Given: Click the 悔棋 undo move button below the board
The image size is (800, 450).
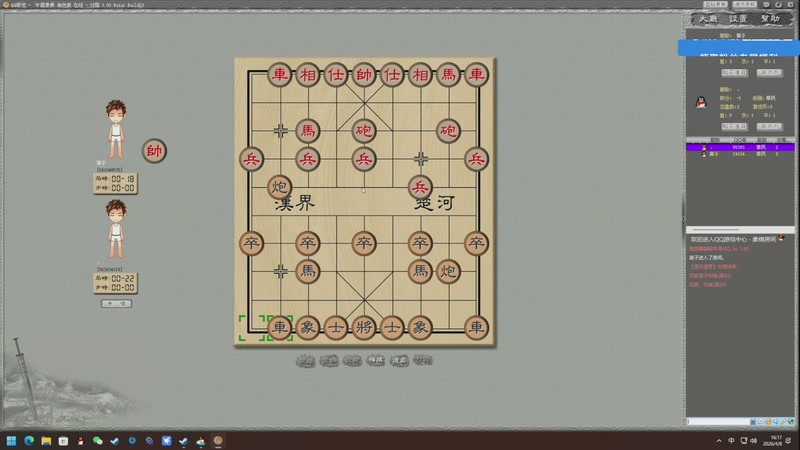Looking at the screenshot, I should 375,360.
